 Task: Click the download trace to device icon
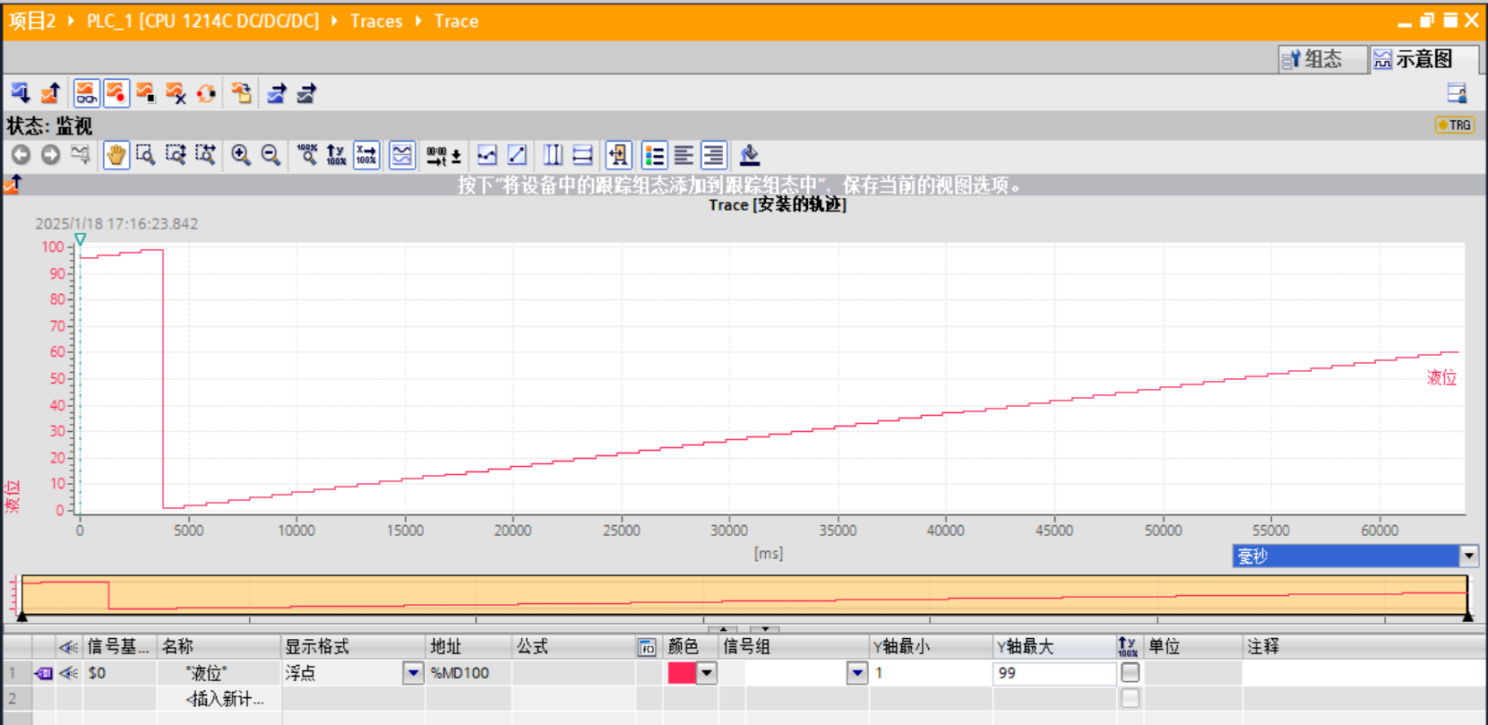tap(20, 93)
